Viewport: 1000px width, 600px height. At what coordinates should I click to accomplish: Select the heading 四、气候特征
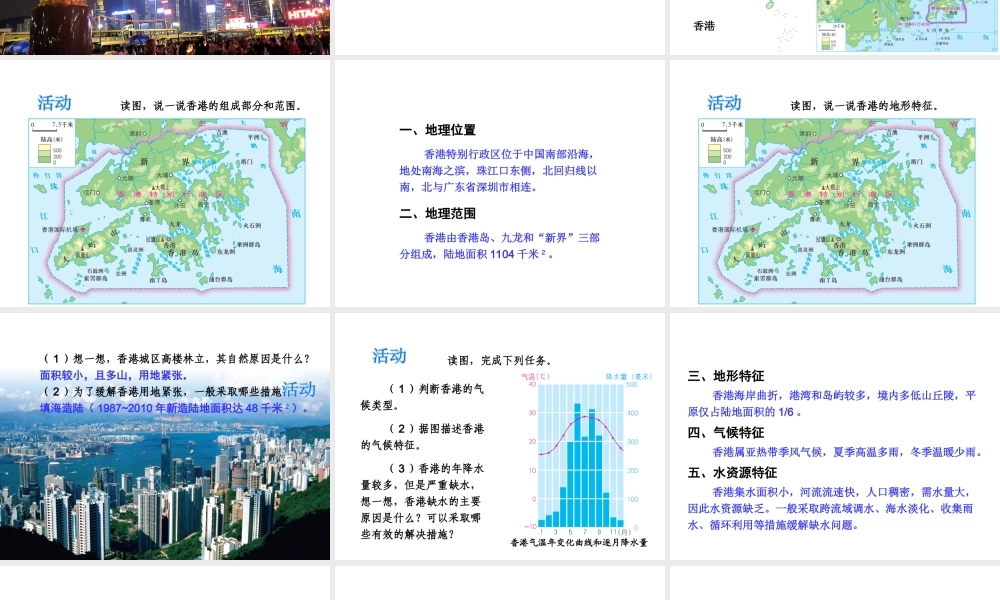click(x=726, y=433)
